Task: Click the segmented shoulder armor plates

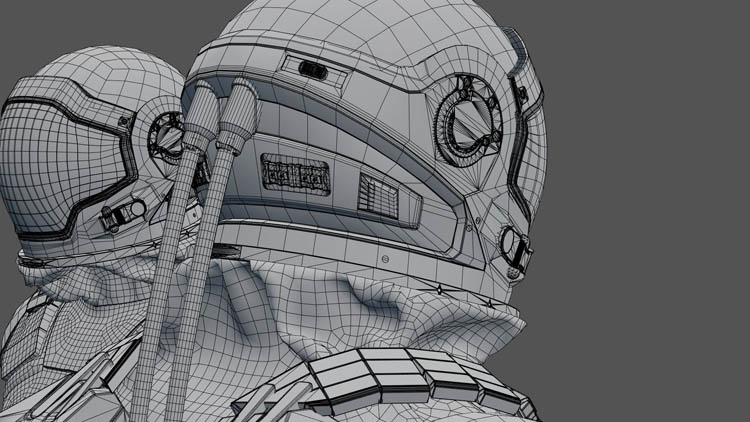Action: click(x=400, y=380)
